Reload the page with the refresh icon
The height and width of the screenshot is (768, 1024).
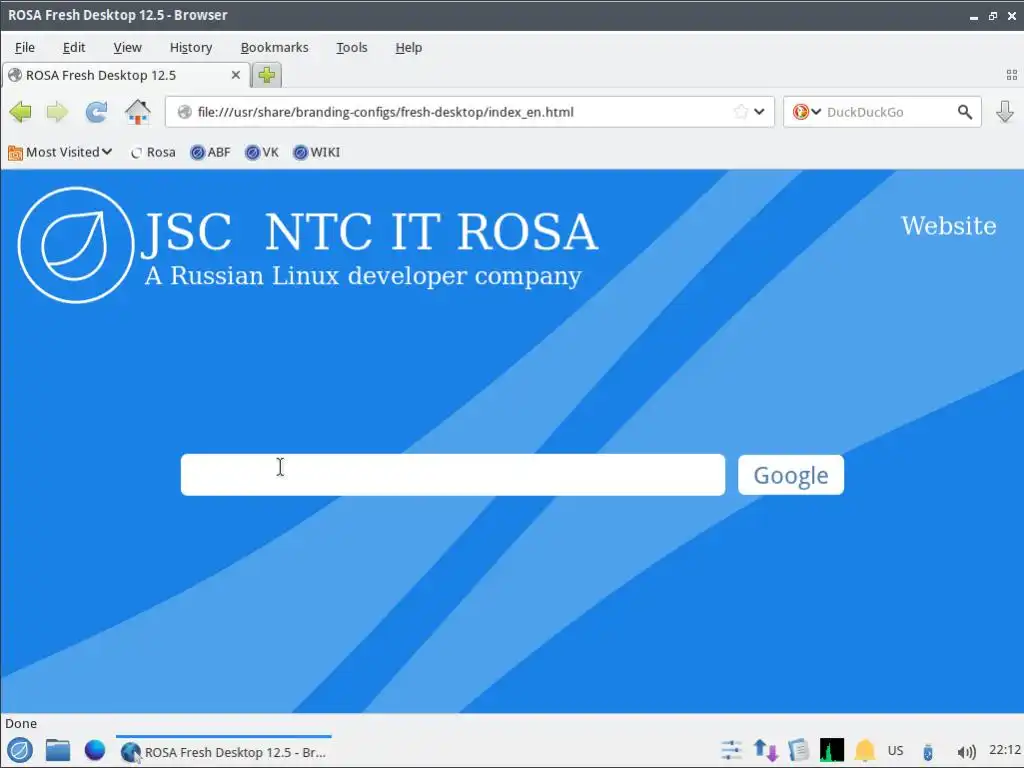97,112
